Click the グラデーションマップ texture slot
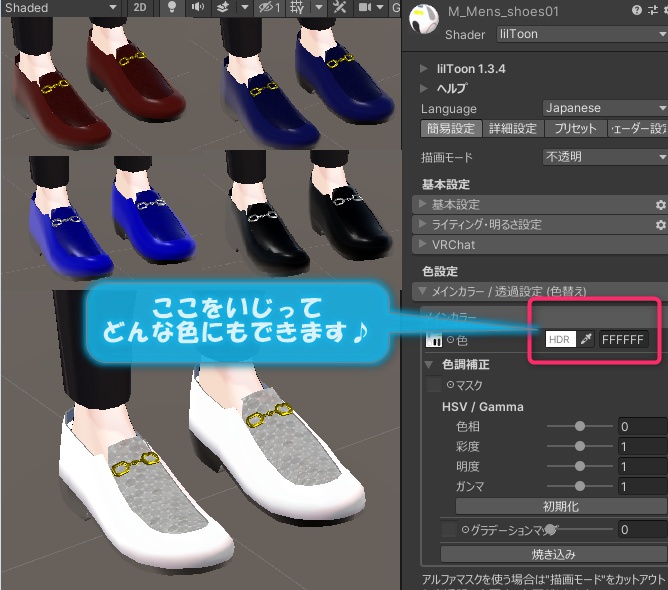 tap(448, 530)
